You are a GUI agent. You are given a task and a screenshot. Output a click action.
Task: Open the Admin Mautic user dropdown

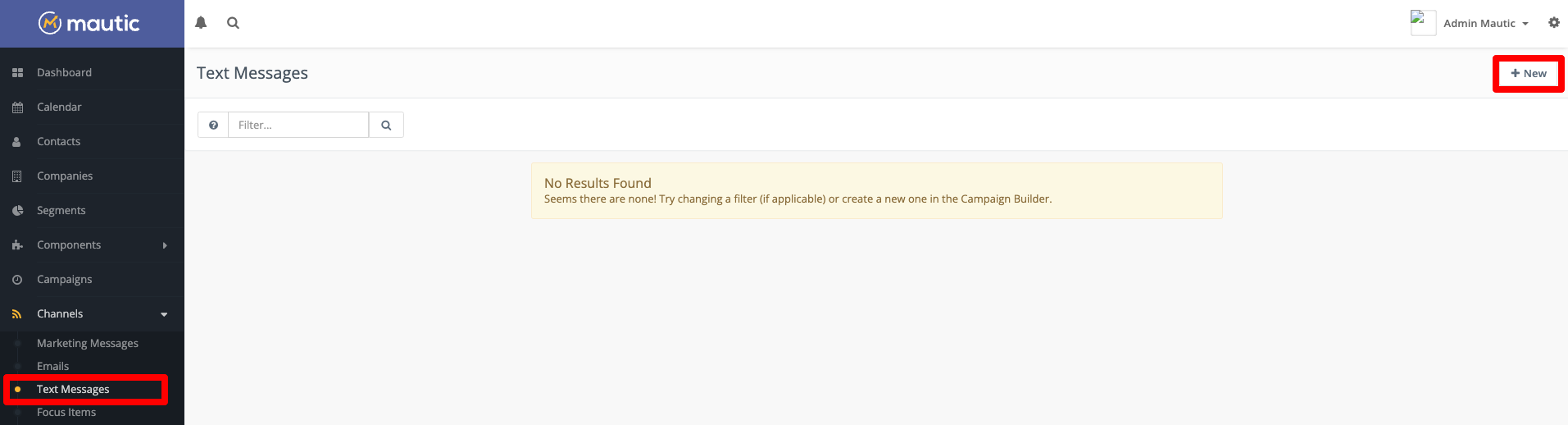tap(1485, 23)
